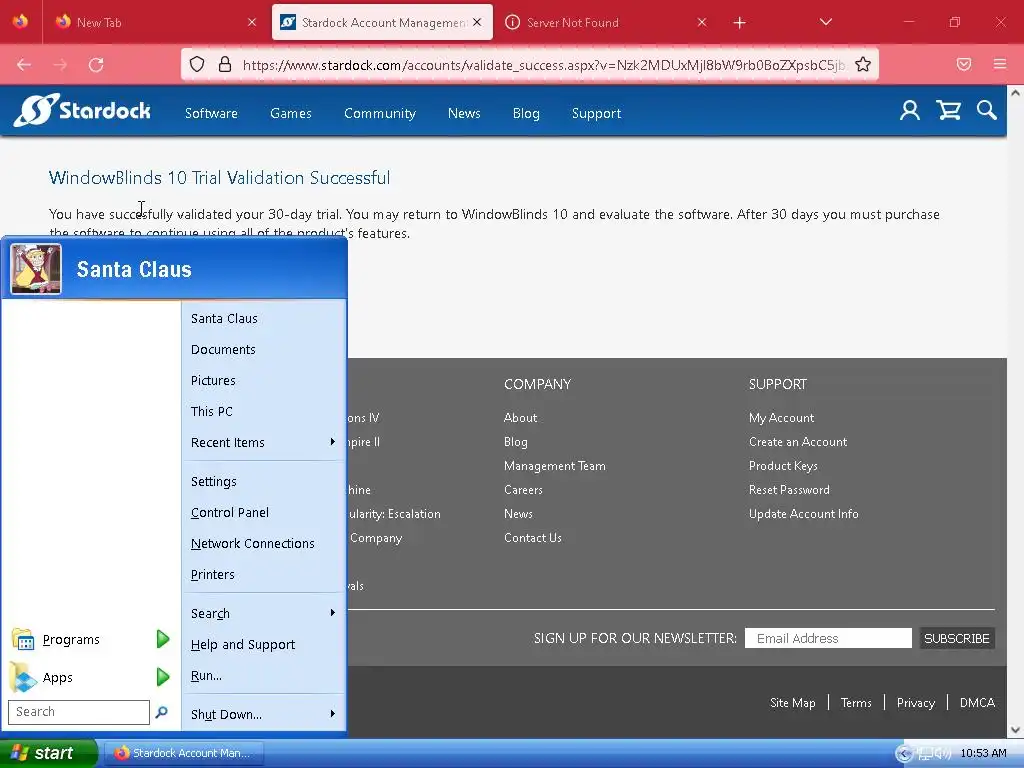Click the browser URL address bar

coord(529,64)
